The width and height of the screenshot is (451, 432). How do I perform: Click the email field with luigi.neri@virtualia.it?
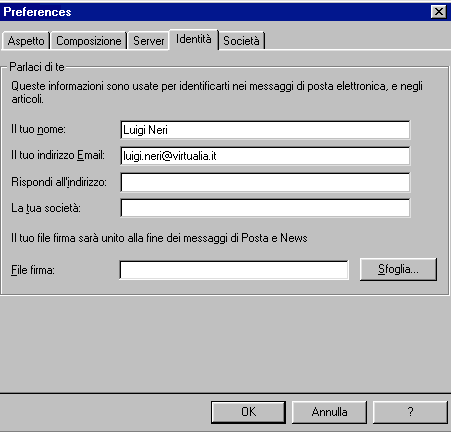coord(265,156)
